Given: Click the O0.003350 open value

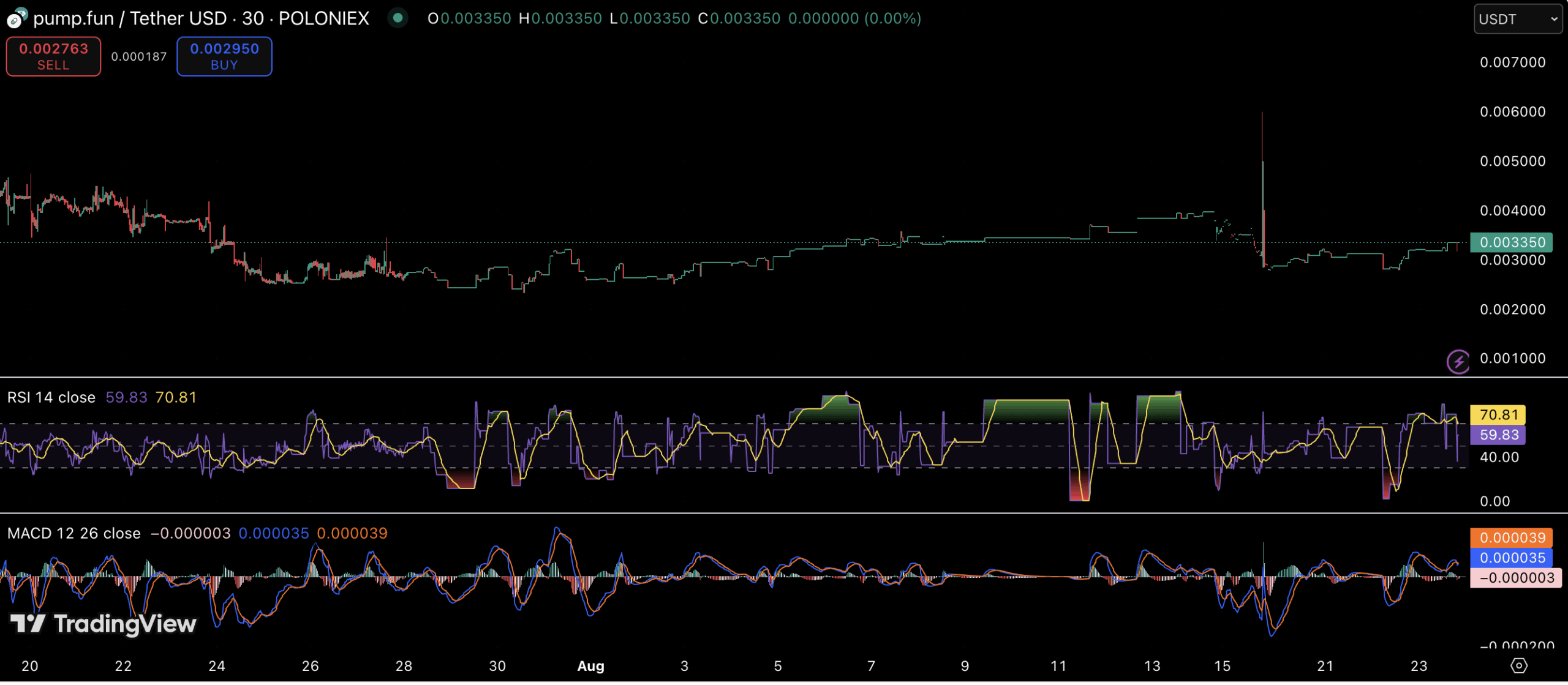Looking at the screenshot, I should [469, 19].
